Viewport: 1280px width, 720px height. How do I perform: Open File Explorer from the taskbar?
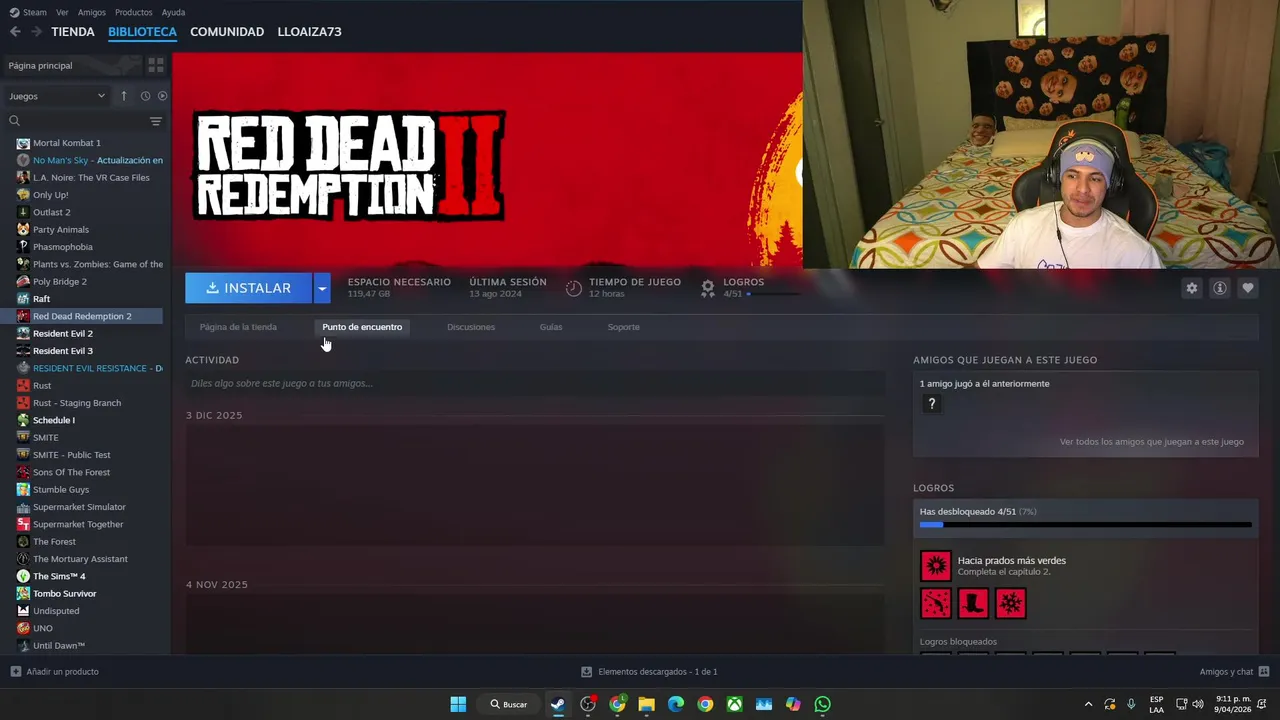(647, 704)
